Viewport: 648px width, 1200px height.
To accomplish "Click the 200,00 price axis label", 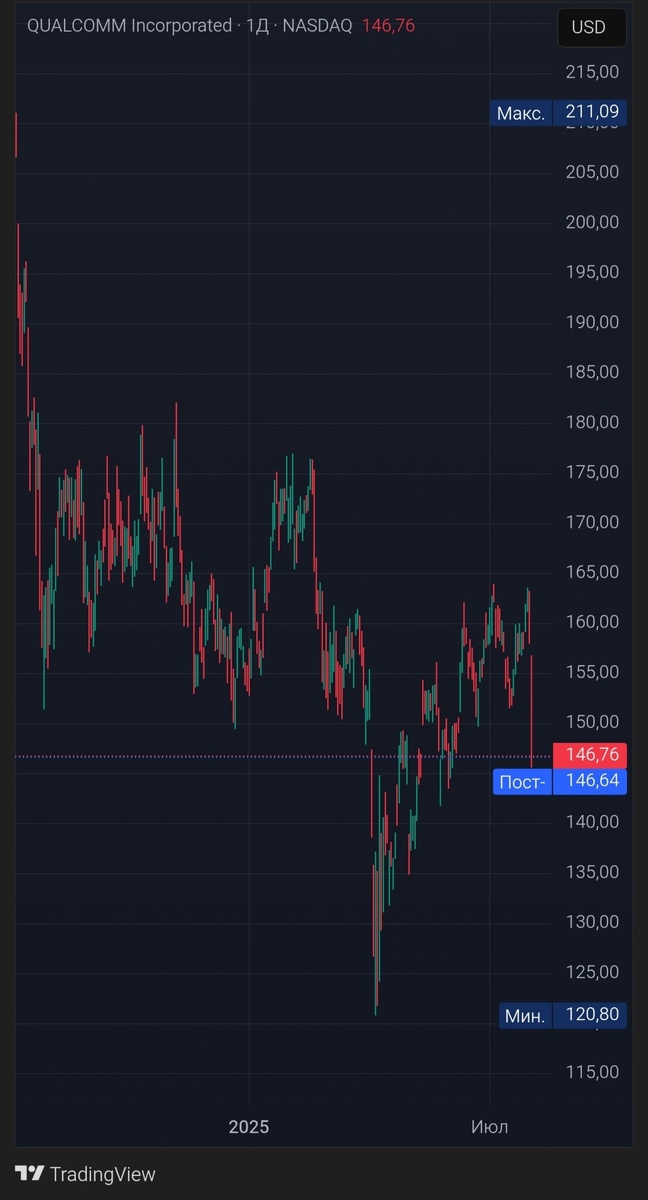I will (x=592, y=222).
